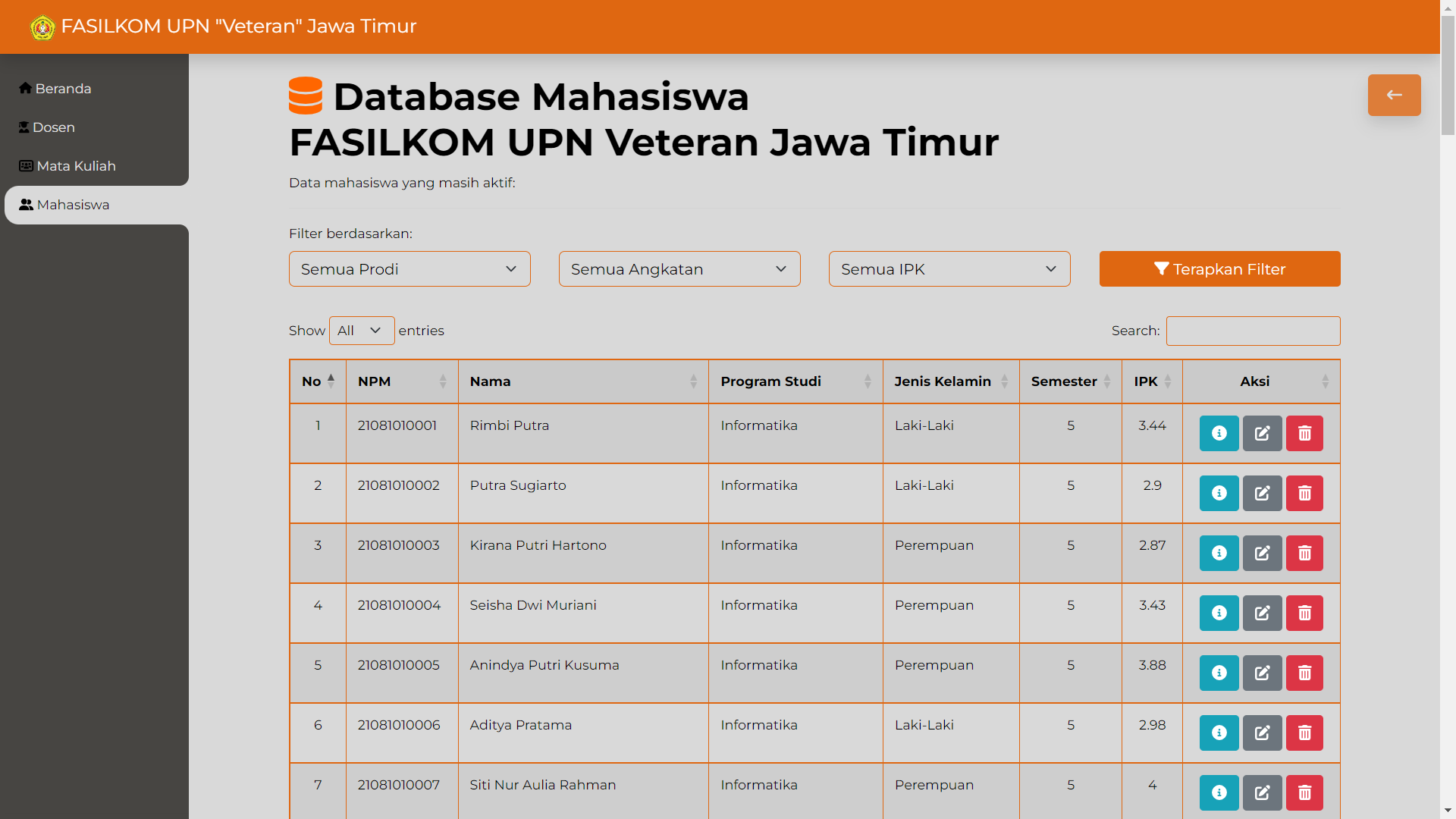
Task: Sort table by Aksi column
Action: [x=1261, y=381]
